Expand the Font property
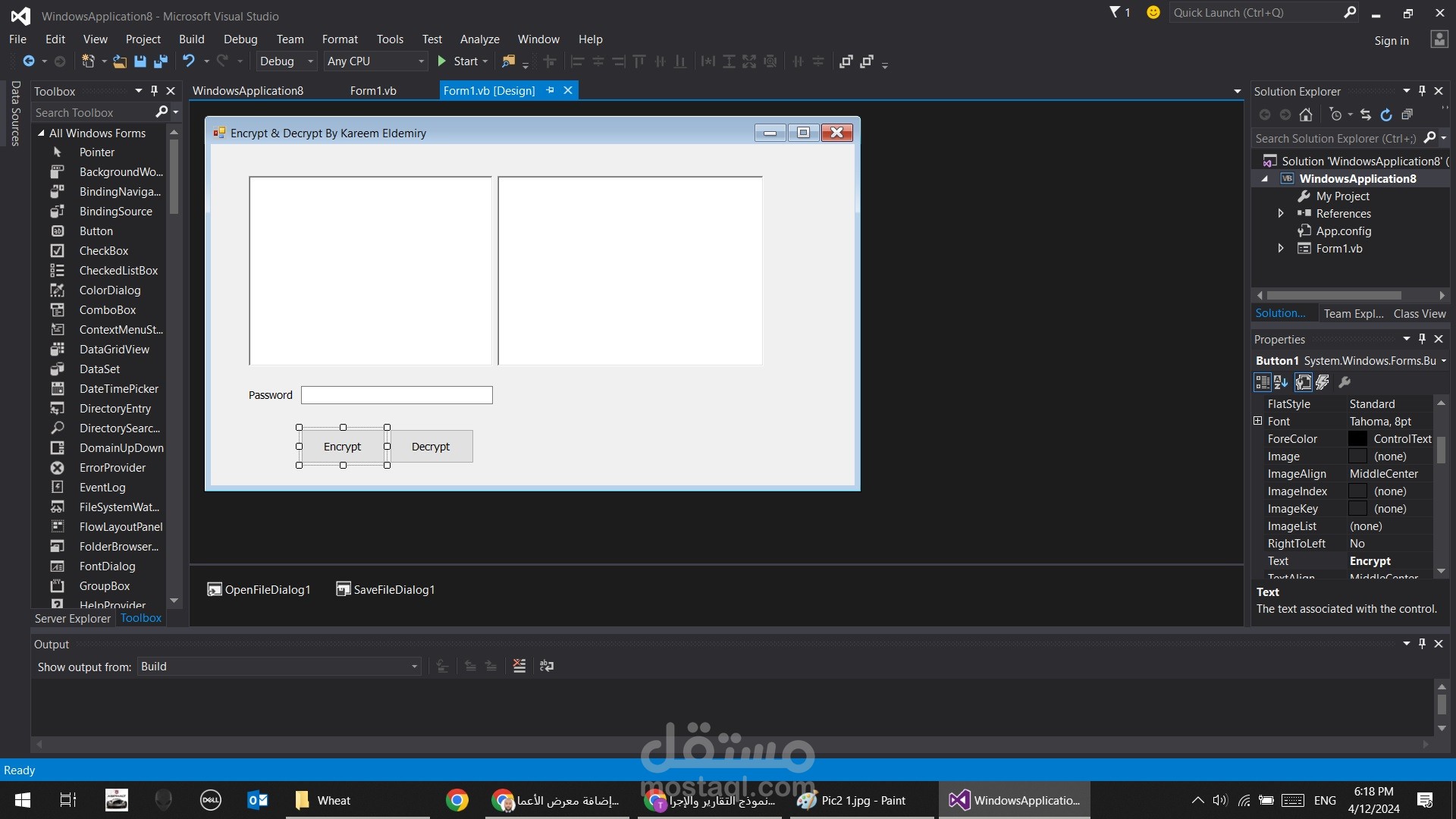Image resolution: width=1456 pixels, height=819 pixels. pyautogui.click(x=1257, y=421)
